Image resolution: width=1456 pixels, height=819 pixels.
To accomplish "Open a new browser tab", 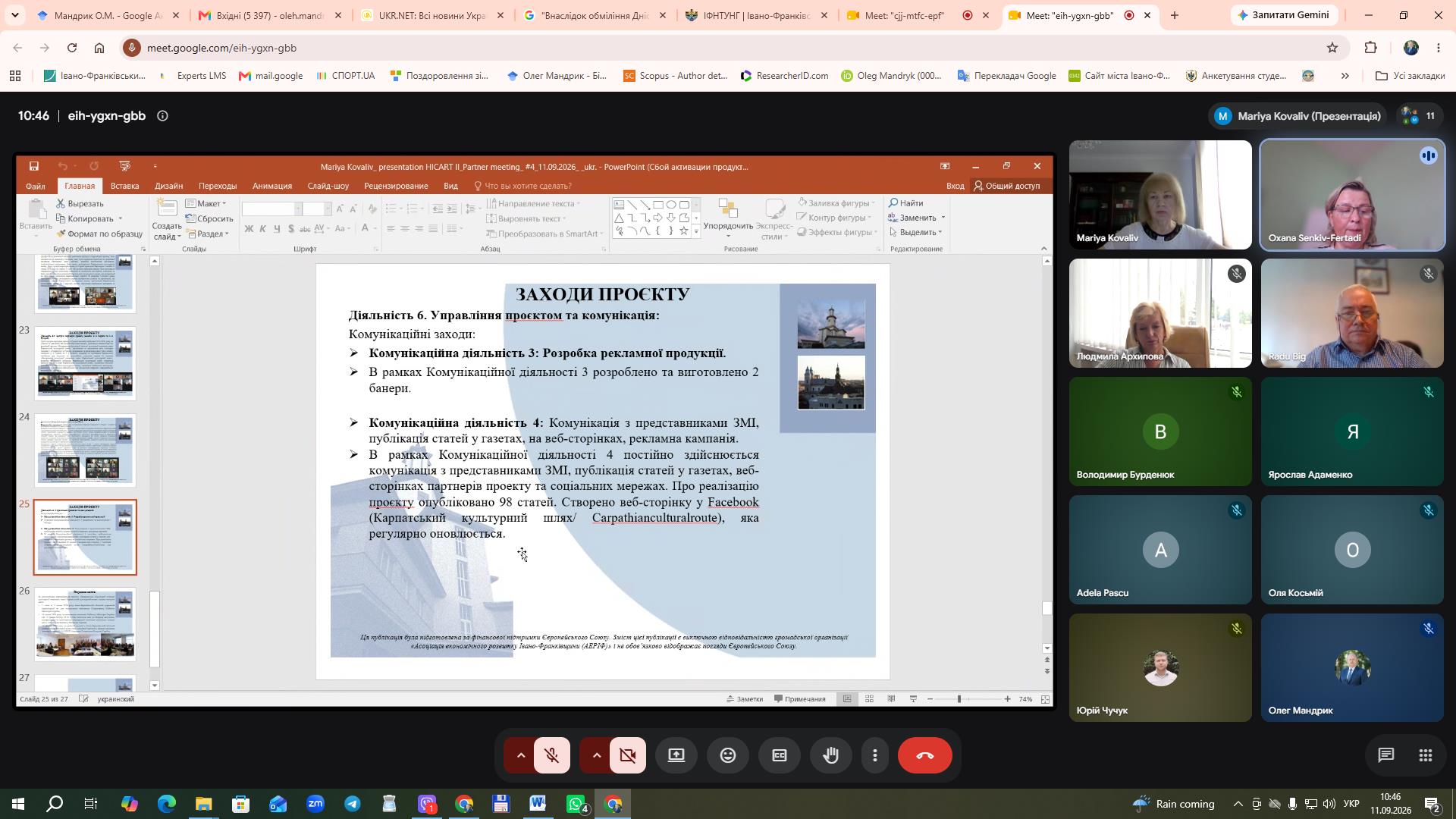I will [x=1175, y=15].
